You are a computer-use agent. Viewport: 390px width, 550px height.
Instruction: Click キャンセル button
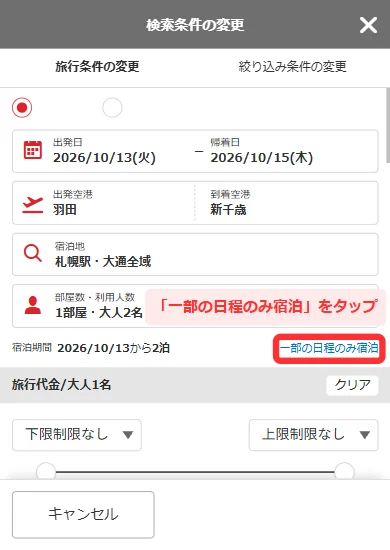coord(83,515)
